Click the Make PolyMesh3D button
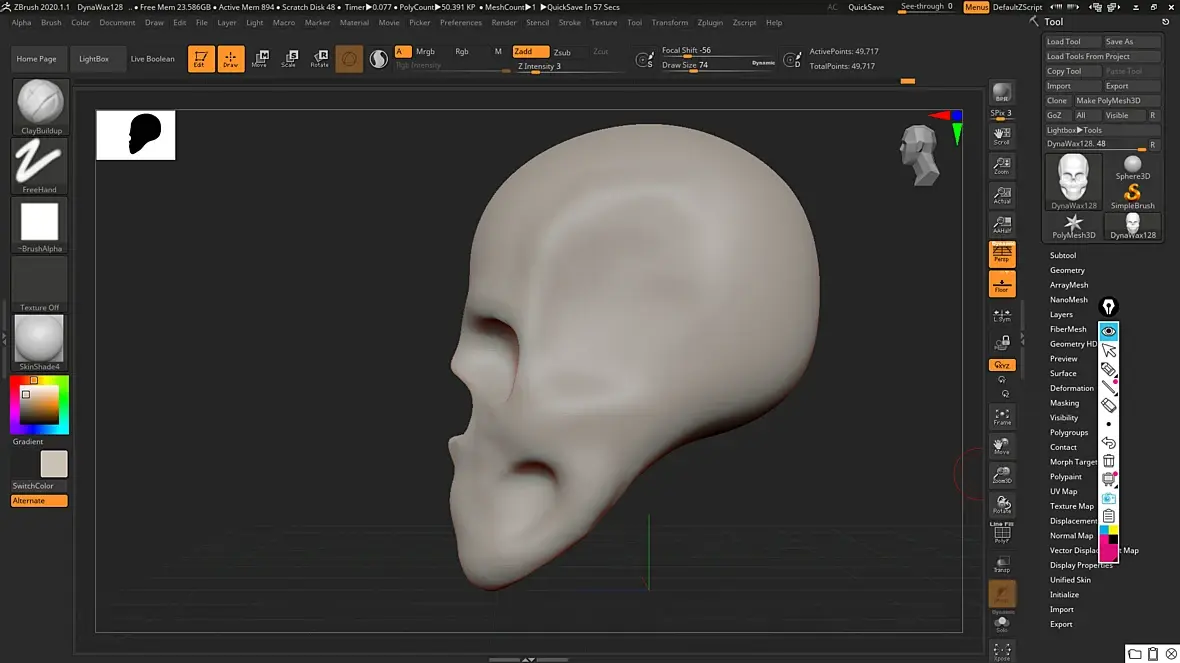This screenshot has height=663, width=1180. click(1116, 101)
